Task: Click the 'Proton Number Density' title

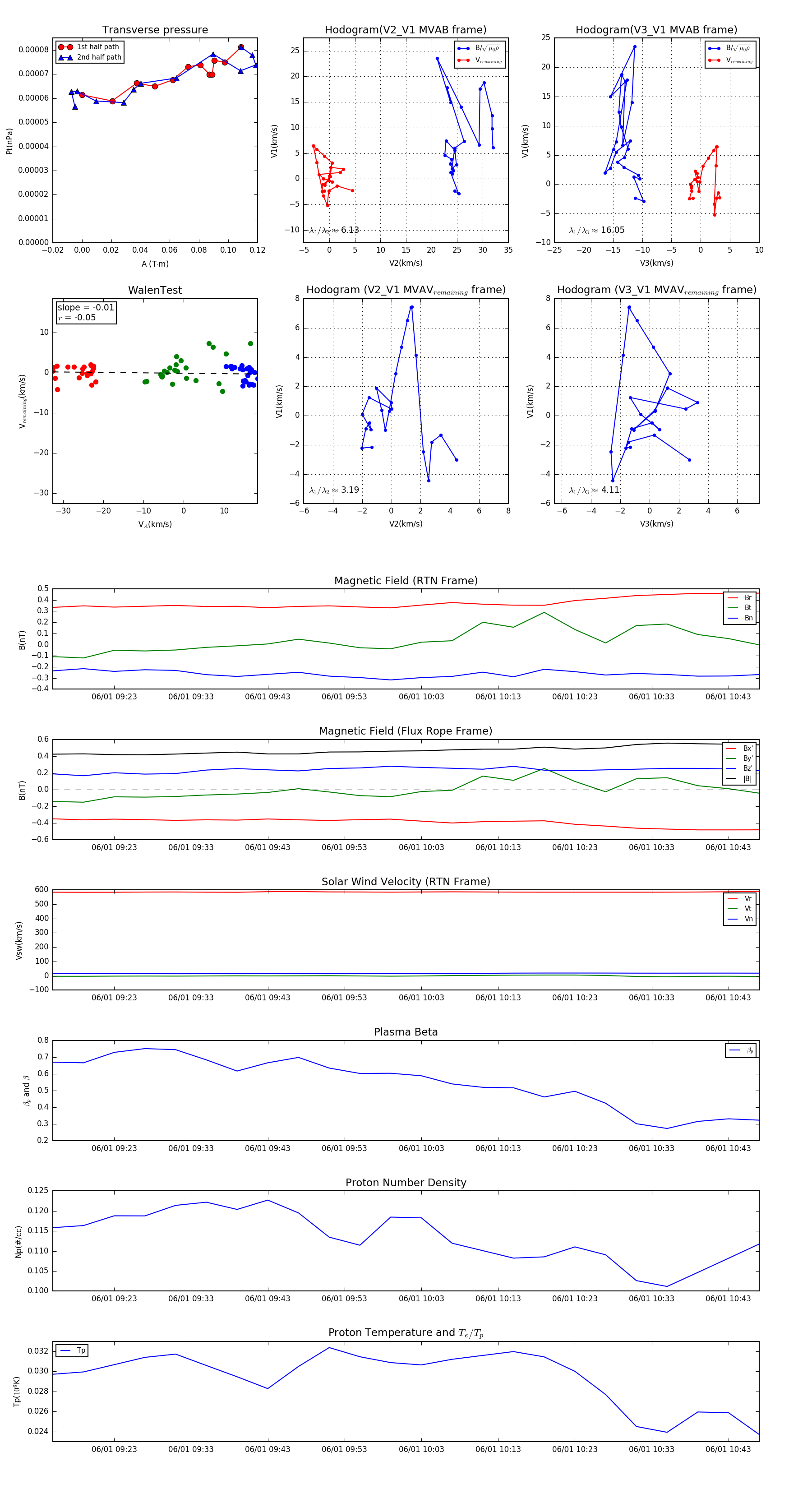Action: pos(406,1183)
